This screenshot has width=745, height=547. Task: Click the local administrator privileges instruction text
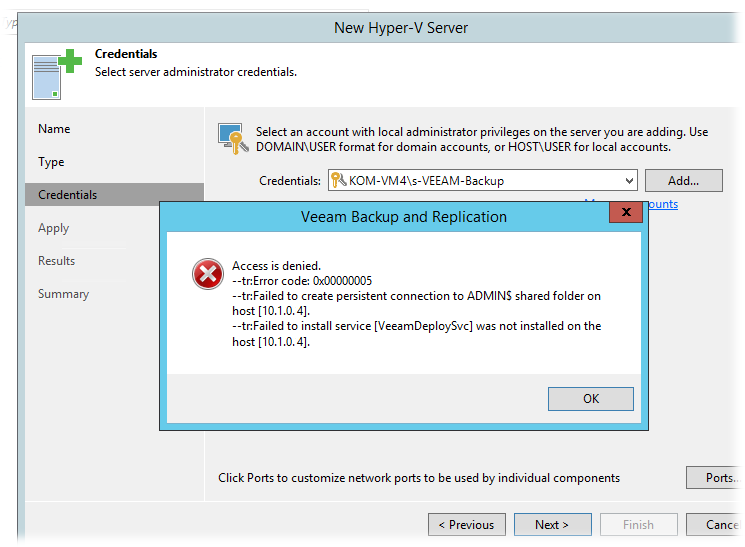(482, 139)
